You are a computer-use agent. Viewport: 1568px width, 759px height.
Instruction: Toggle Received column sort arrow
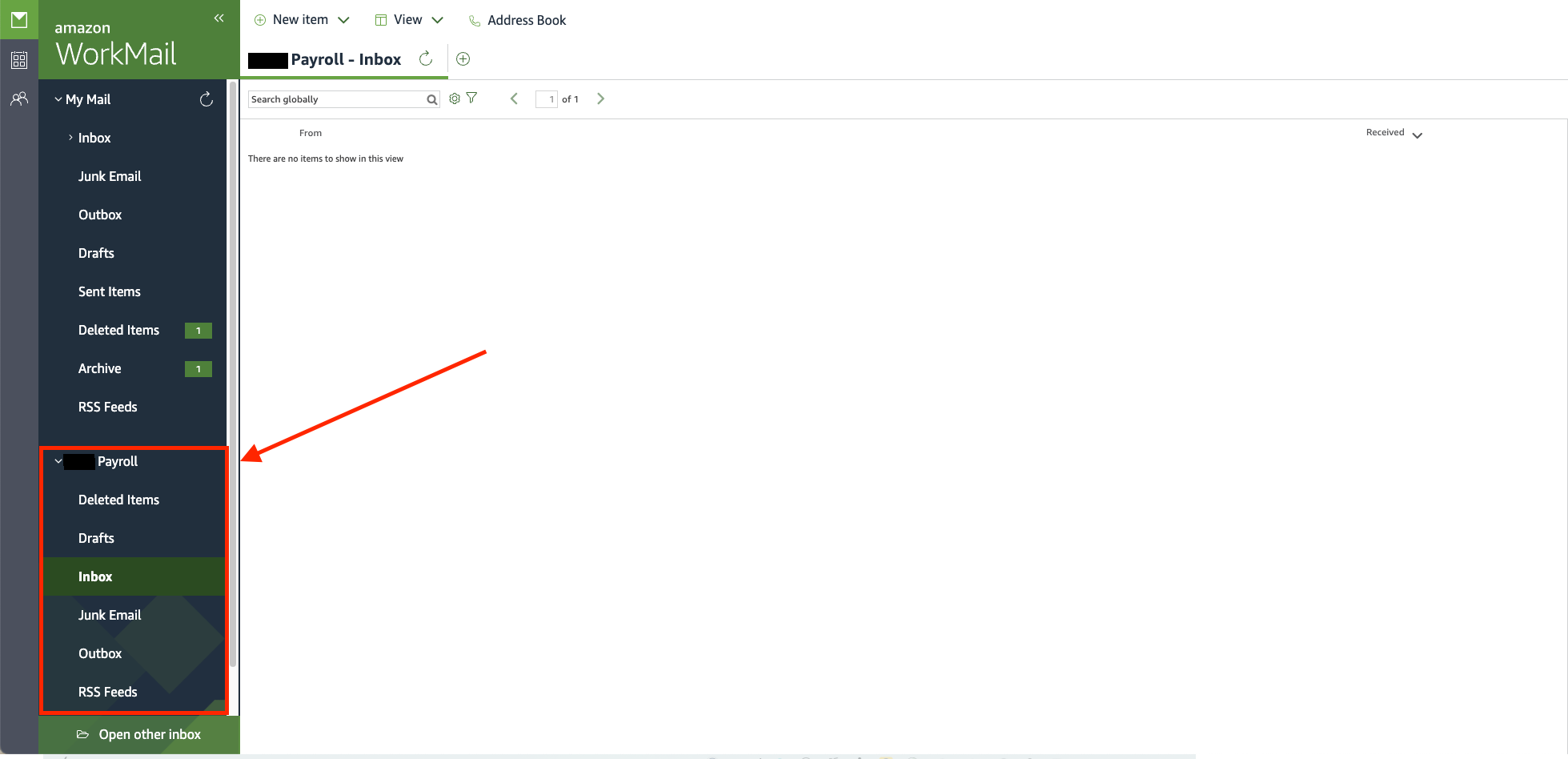click(x=1417, y=135)
